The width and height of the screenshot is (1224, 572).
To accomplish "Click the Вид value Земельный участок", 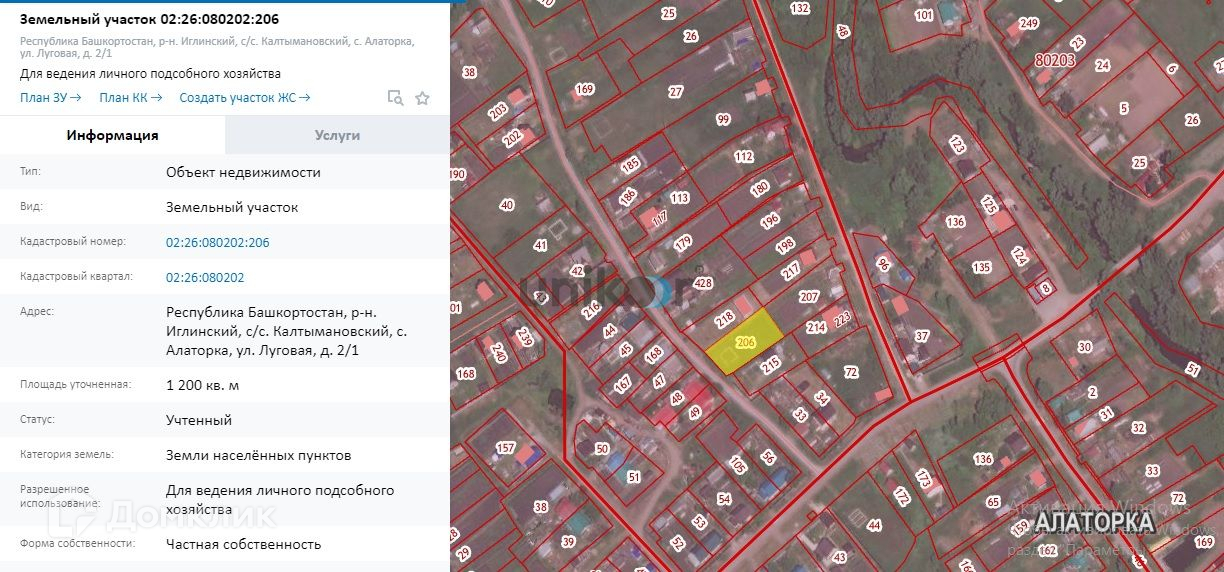I will pos(232,207).
